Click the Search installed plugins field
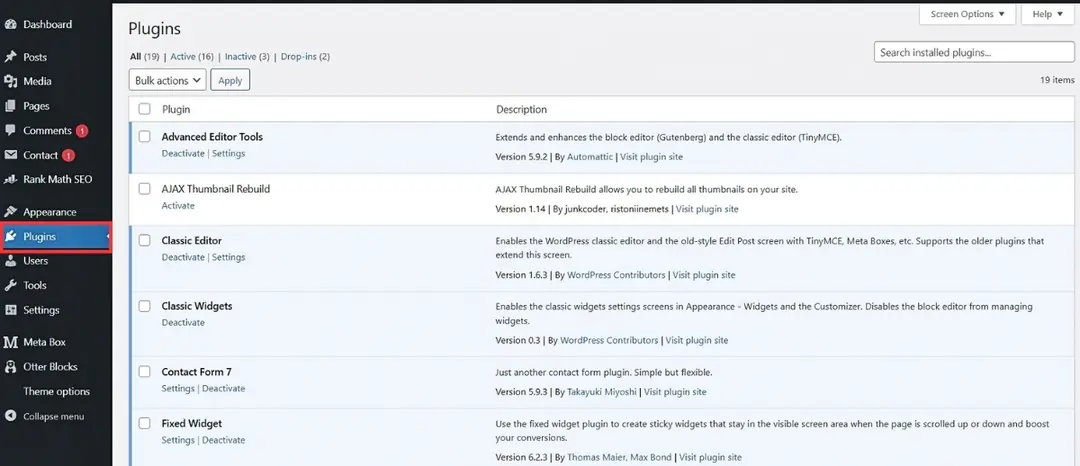Screen dimensions: 1080x466 (974, 52)
